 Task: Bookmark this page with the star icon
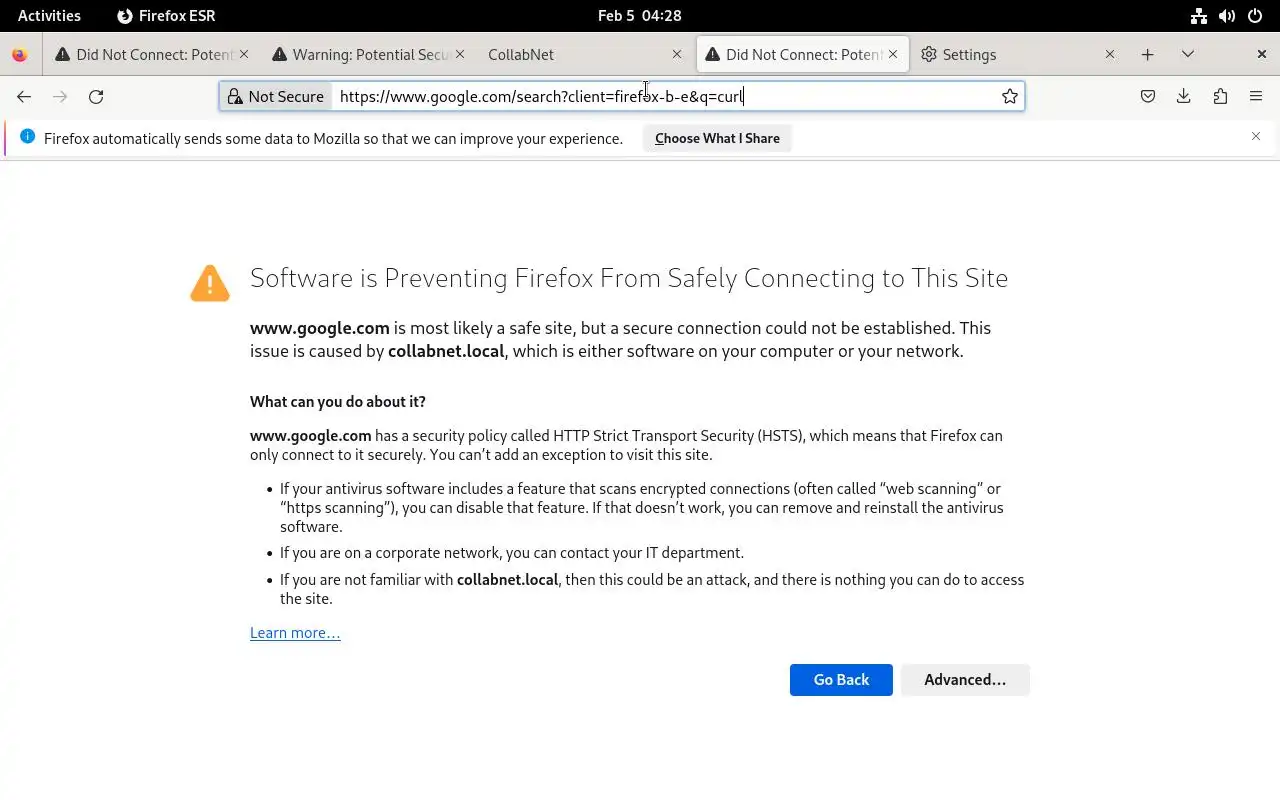point(1010,97)
